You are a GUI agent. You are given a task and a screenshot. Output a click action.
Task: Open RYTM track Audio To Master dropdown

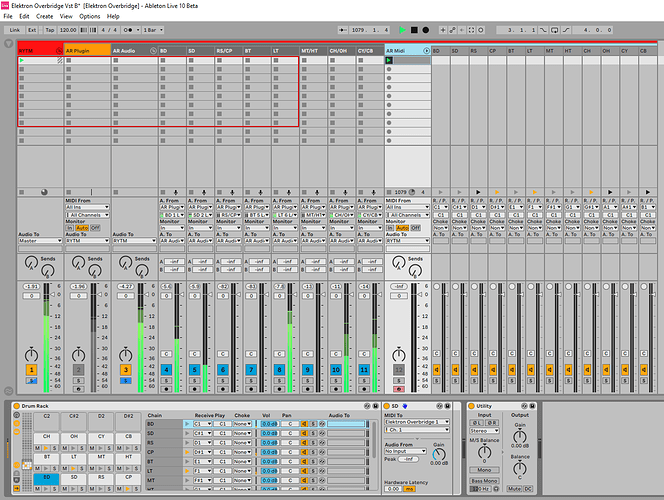[40, 240]
